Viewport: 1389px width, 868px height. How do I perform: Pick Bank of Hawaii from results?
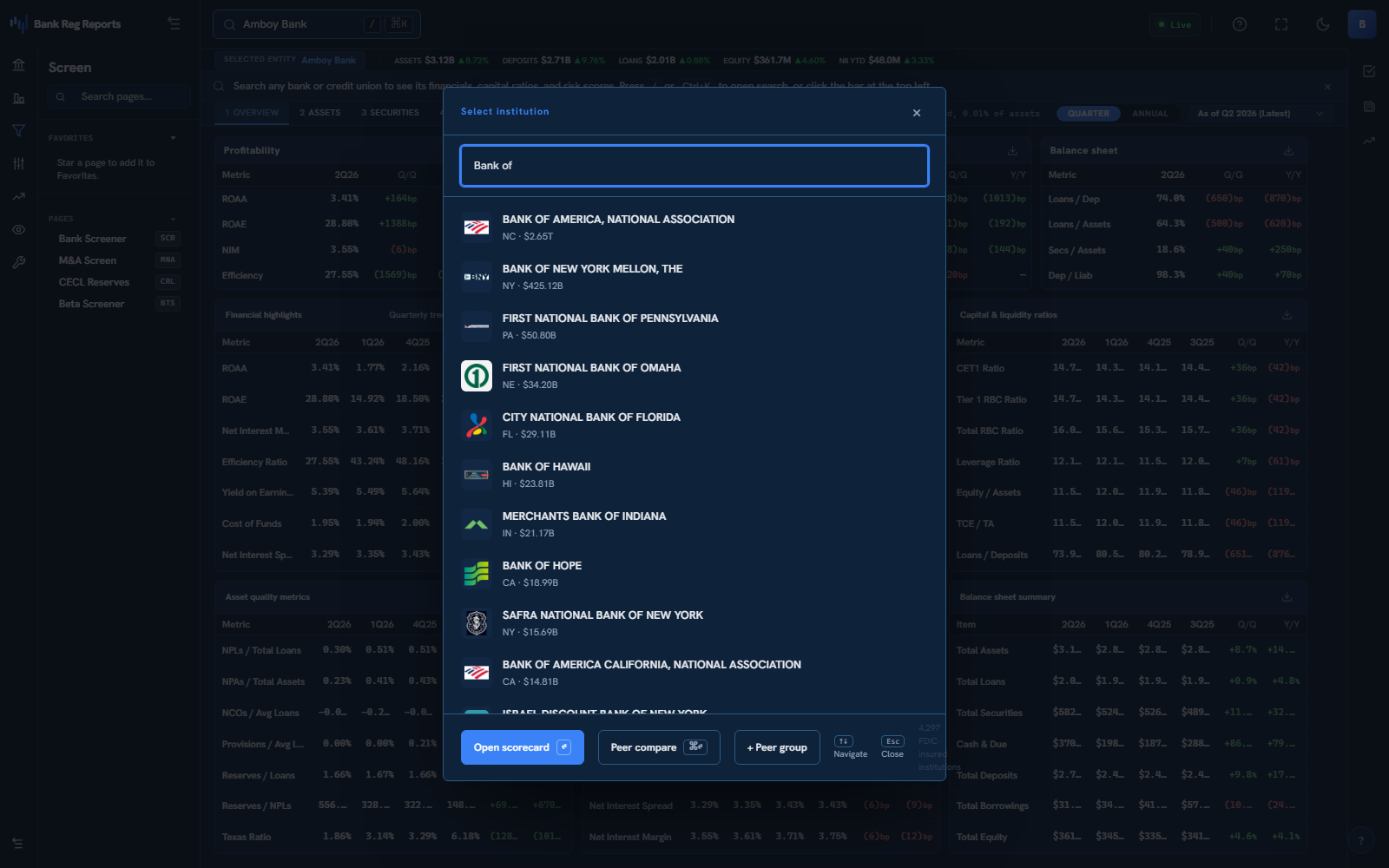tap(694, 475)
